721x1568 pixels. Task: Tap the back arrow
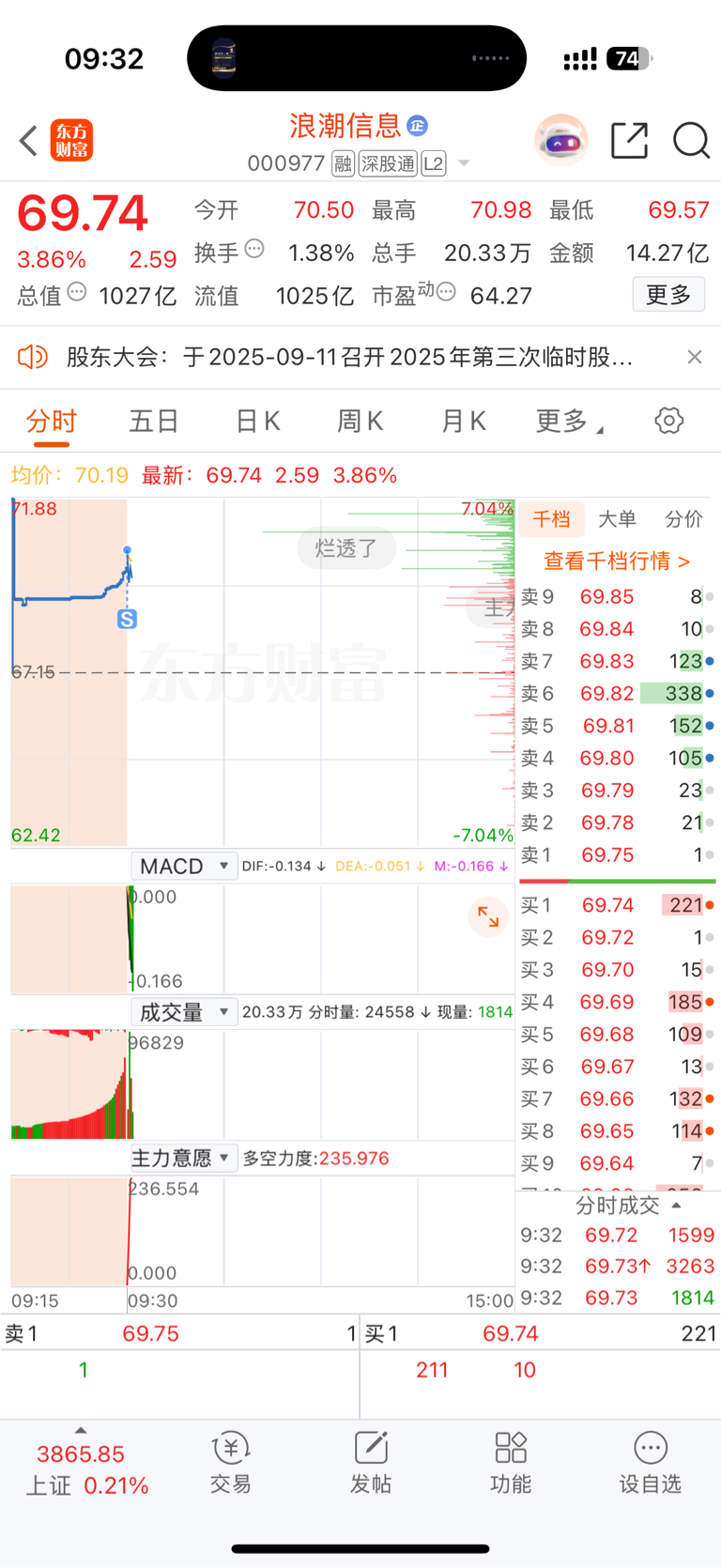point(28,141)
